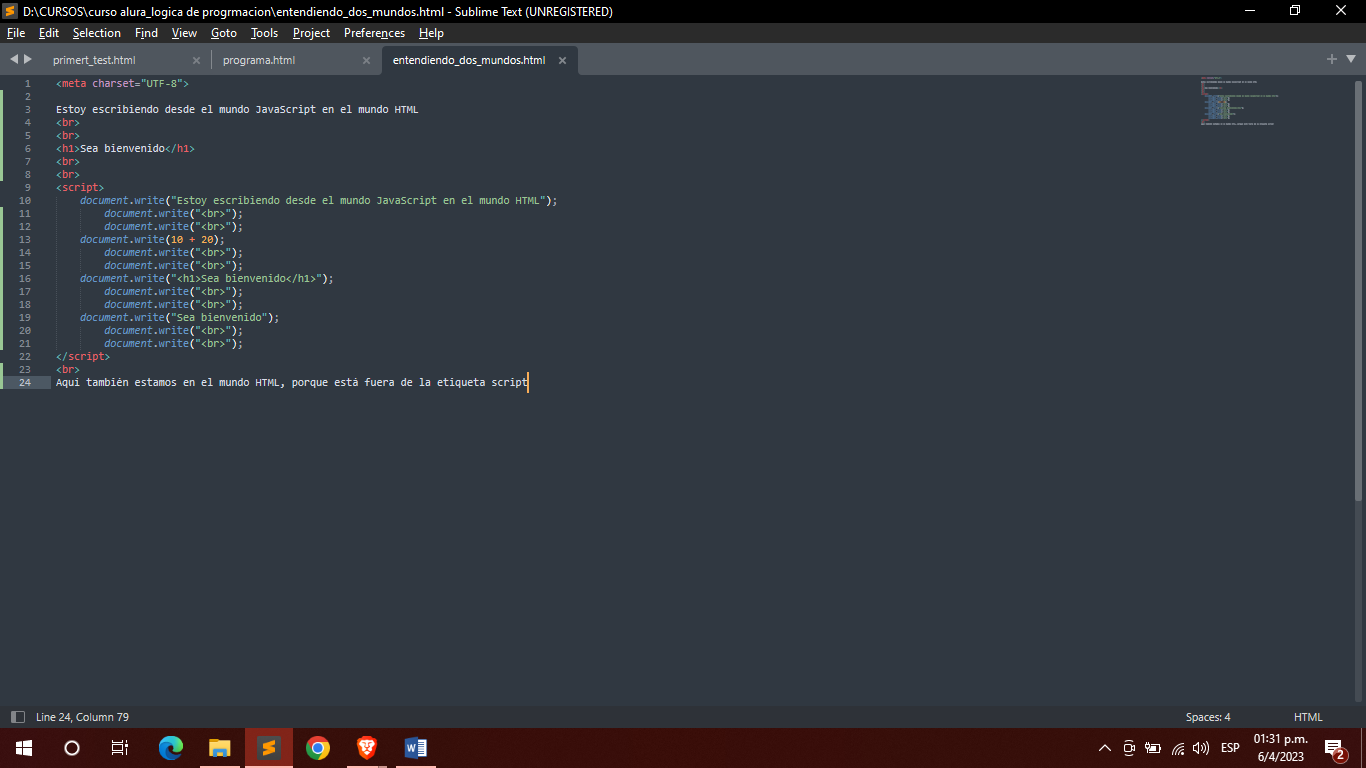The height and width of the screenshot is (768, 1366).
Task: Launch Microsoft Edge from taskbar
Action: pyautogui.click(x=171, y=748)
